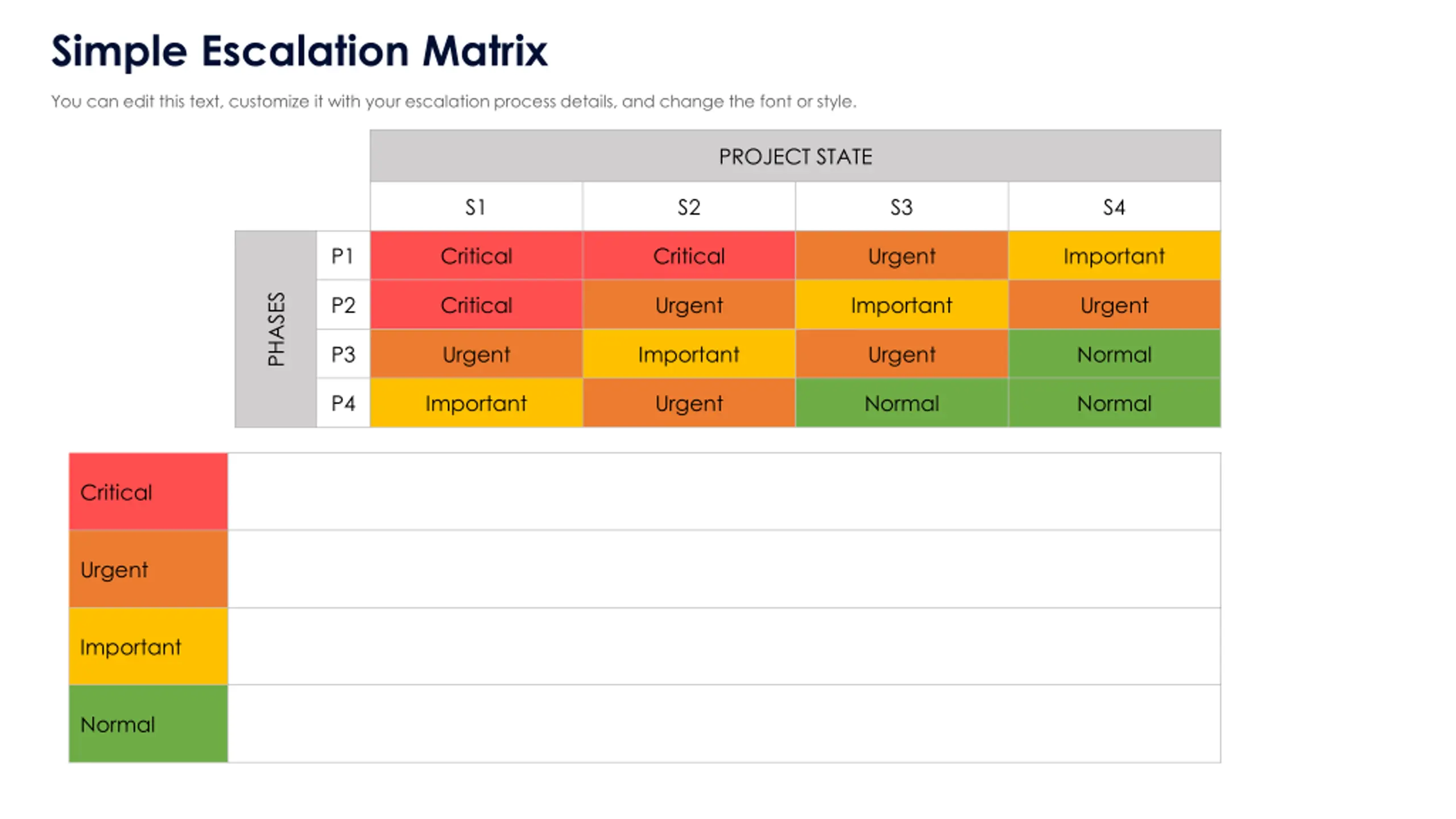Click the blank description area beside Normal legend

click(723, 724)
